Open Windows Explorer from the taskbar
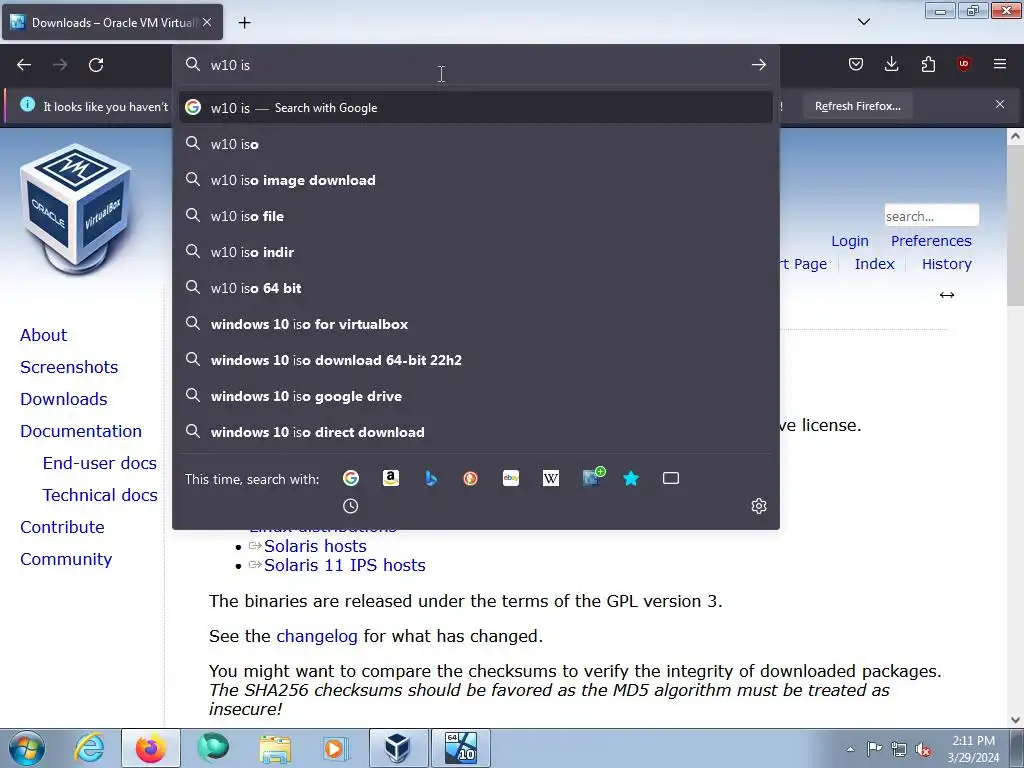The width and height of the screenshot is (1024, 768). click(276, 748)
